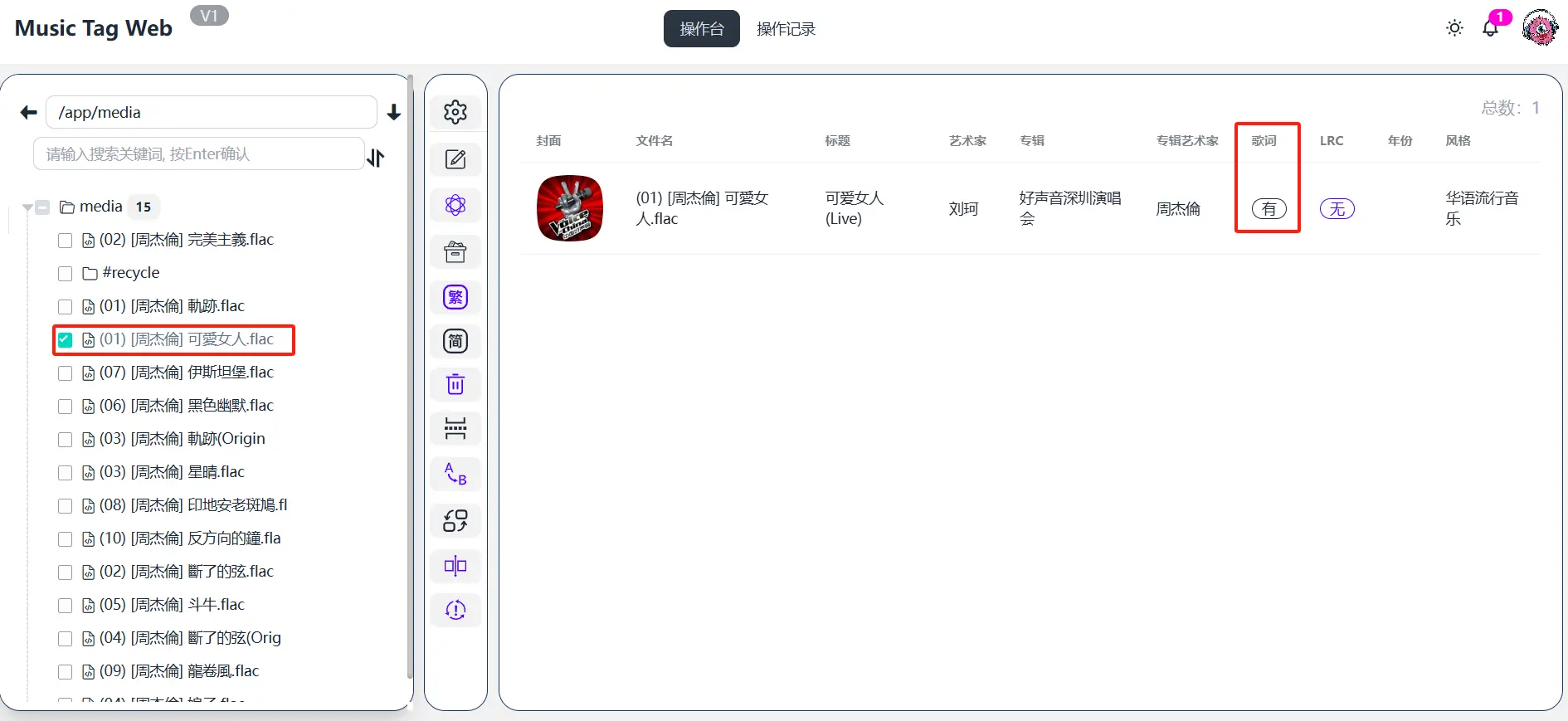This screenshot has width=1568, height=721.
Task: Go back with the left arrow icon
Action: (29, 112)
